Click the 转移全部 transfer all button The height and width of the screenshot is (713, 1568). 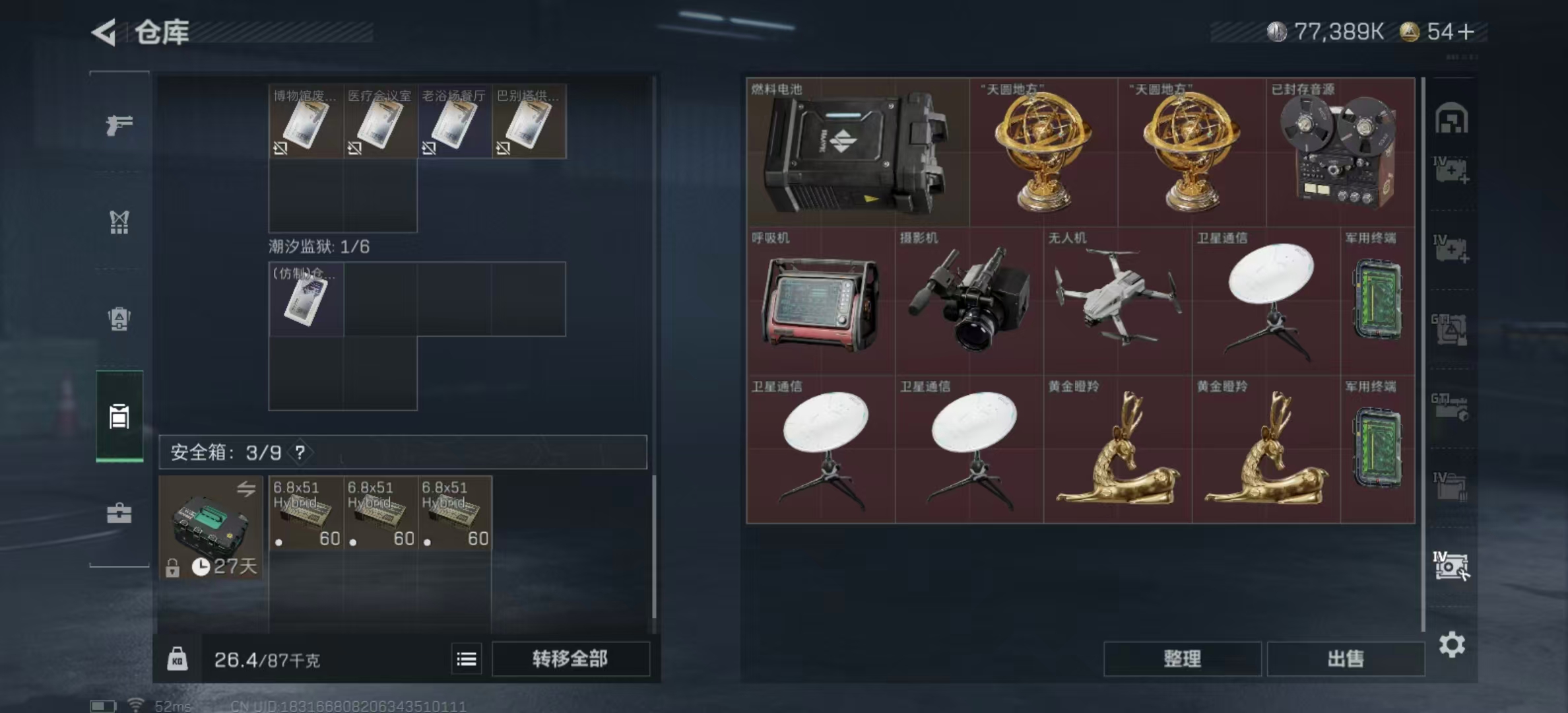click(x=570, y=659)
